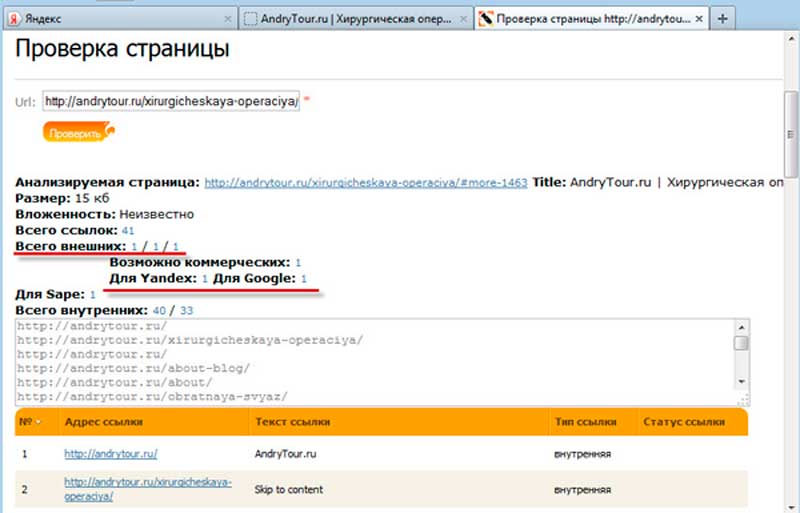The width and height of the screenshot is (800, 513).
Task: Click the textarea scroll down arrow
Action: click(x=741, y=382)
